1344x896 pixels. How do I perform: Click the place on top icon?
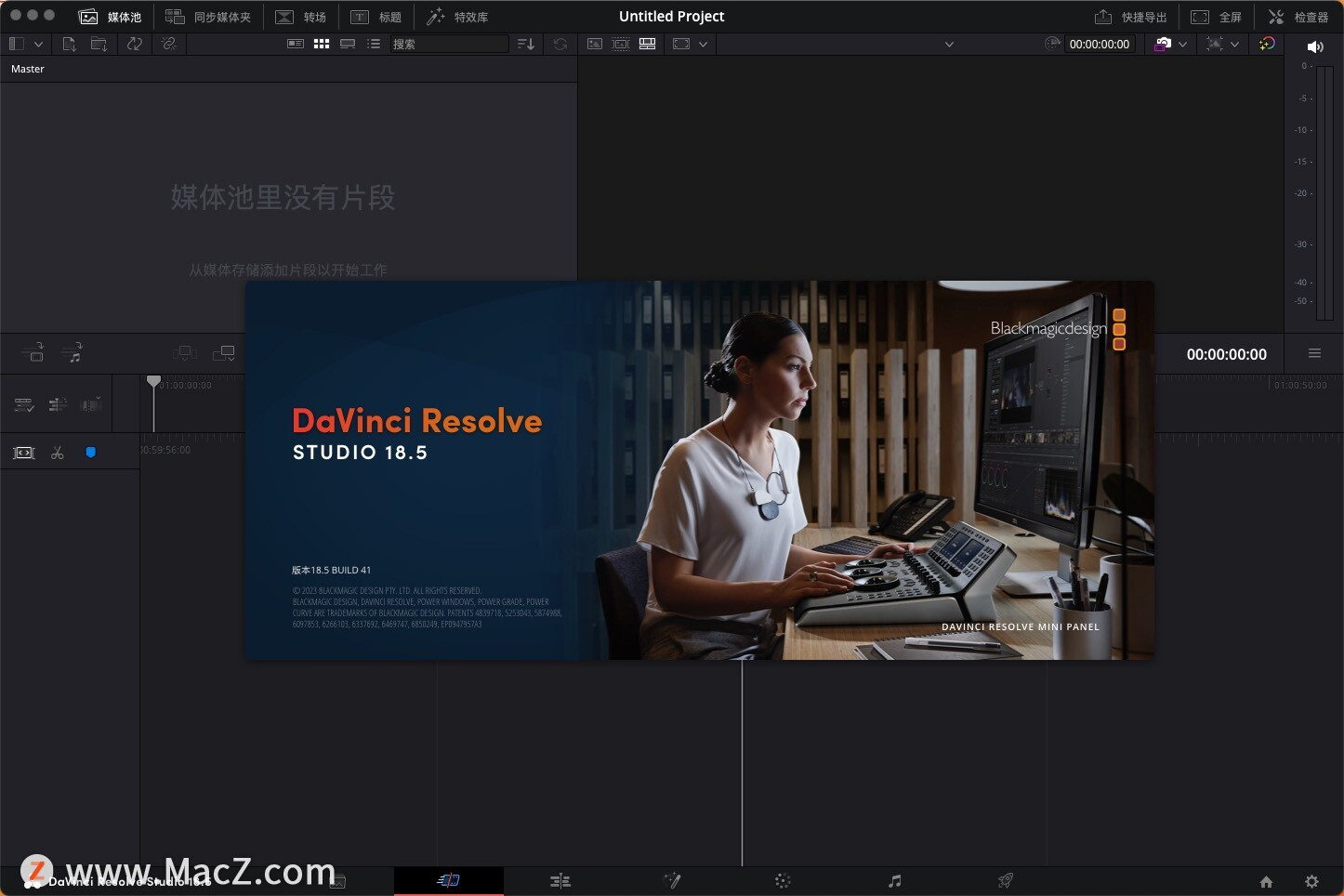(x=224, y=352)
